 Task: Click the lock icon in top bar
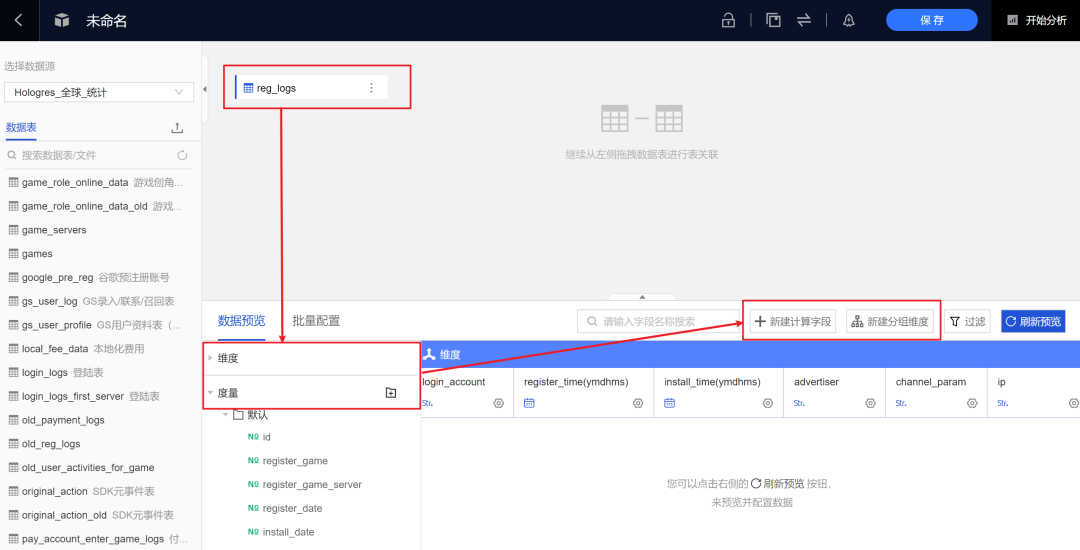tap(728, 20)
